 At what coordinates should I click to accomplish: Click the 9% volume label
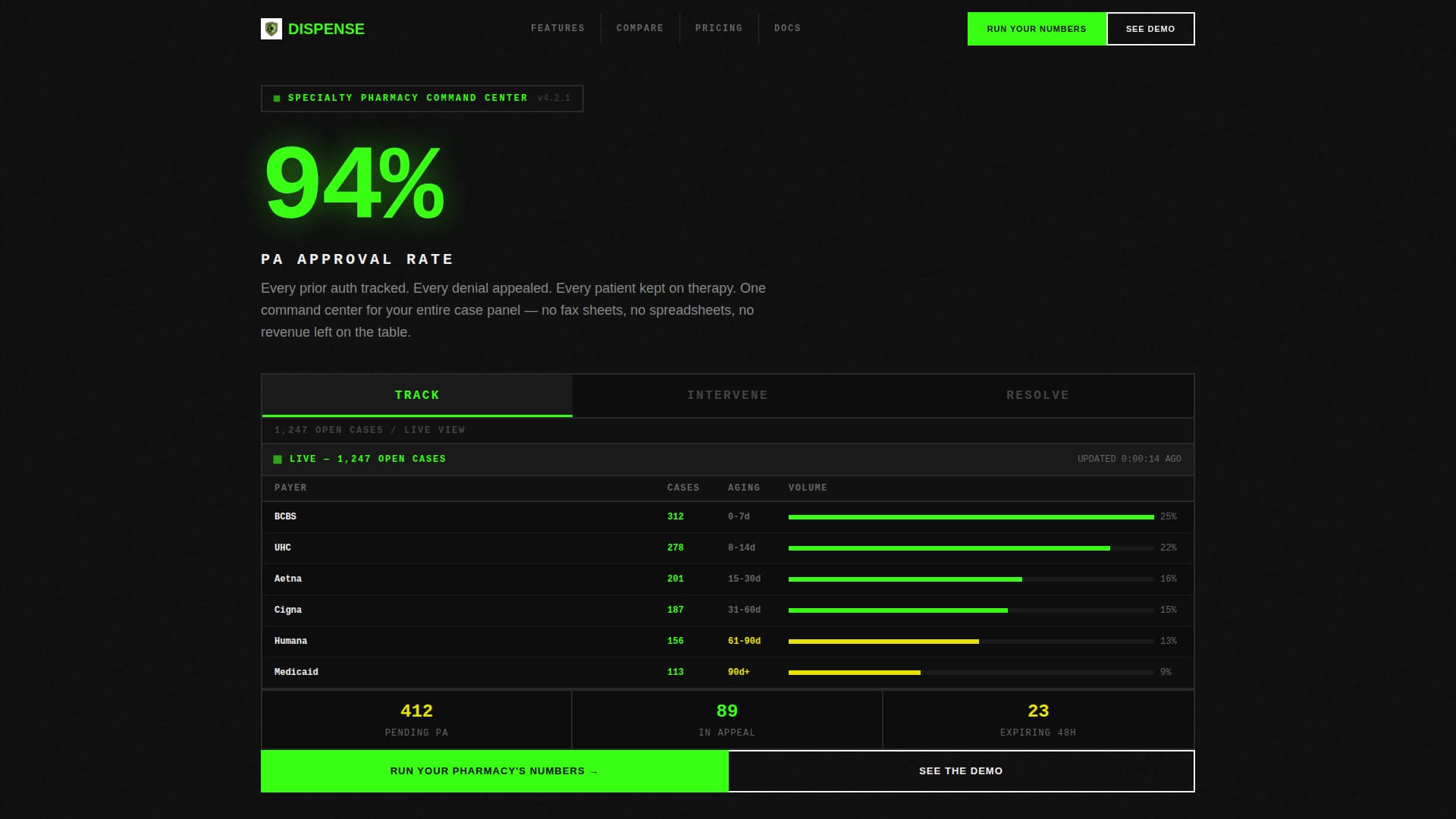1166,672
